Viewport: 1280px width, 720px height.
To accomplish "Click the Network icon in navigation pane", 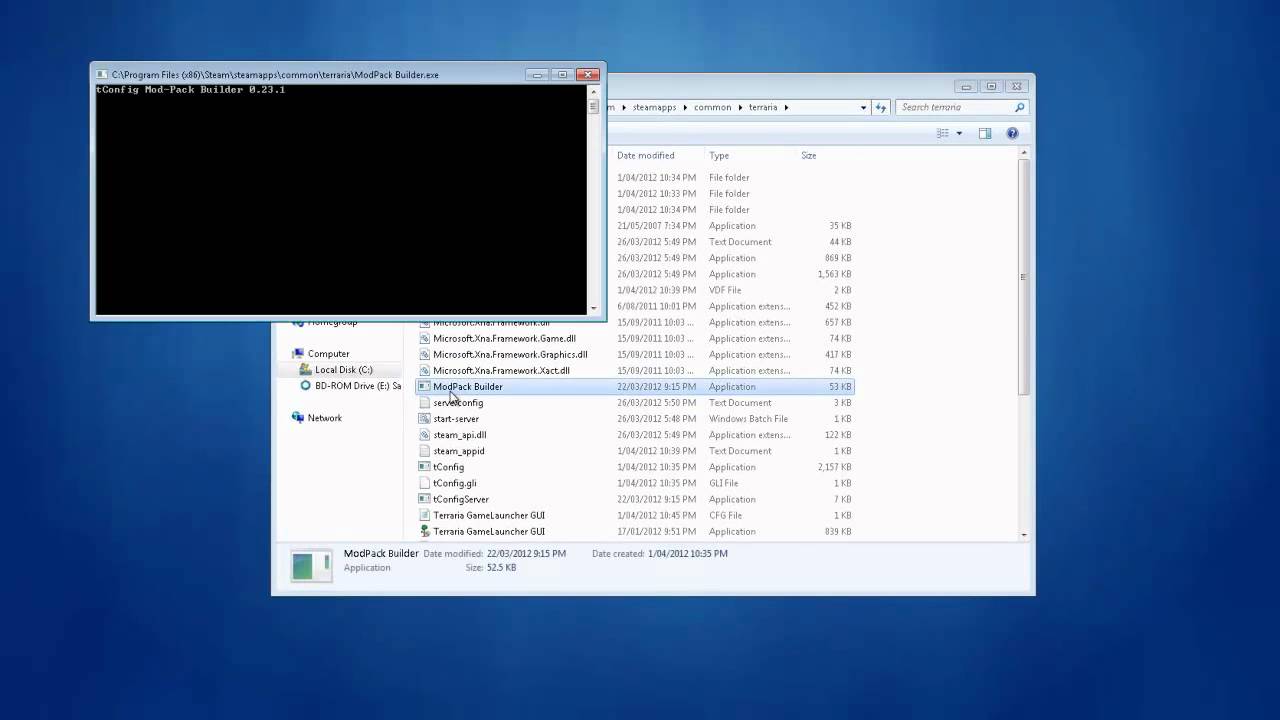I will pyautogui.click(x=298, y=418).
